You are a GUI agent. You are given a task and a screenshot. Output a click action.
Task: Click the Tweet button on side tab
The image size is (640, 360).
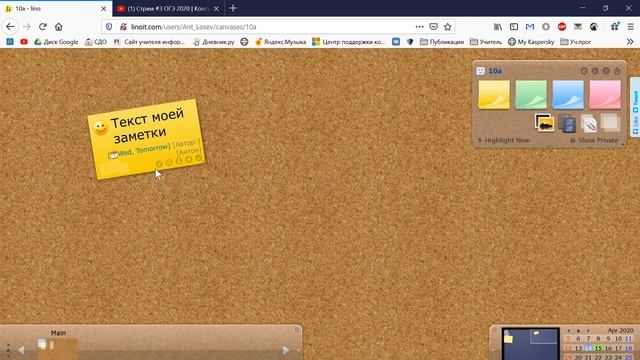tap(635, 101)
